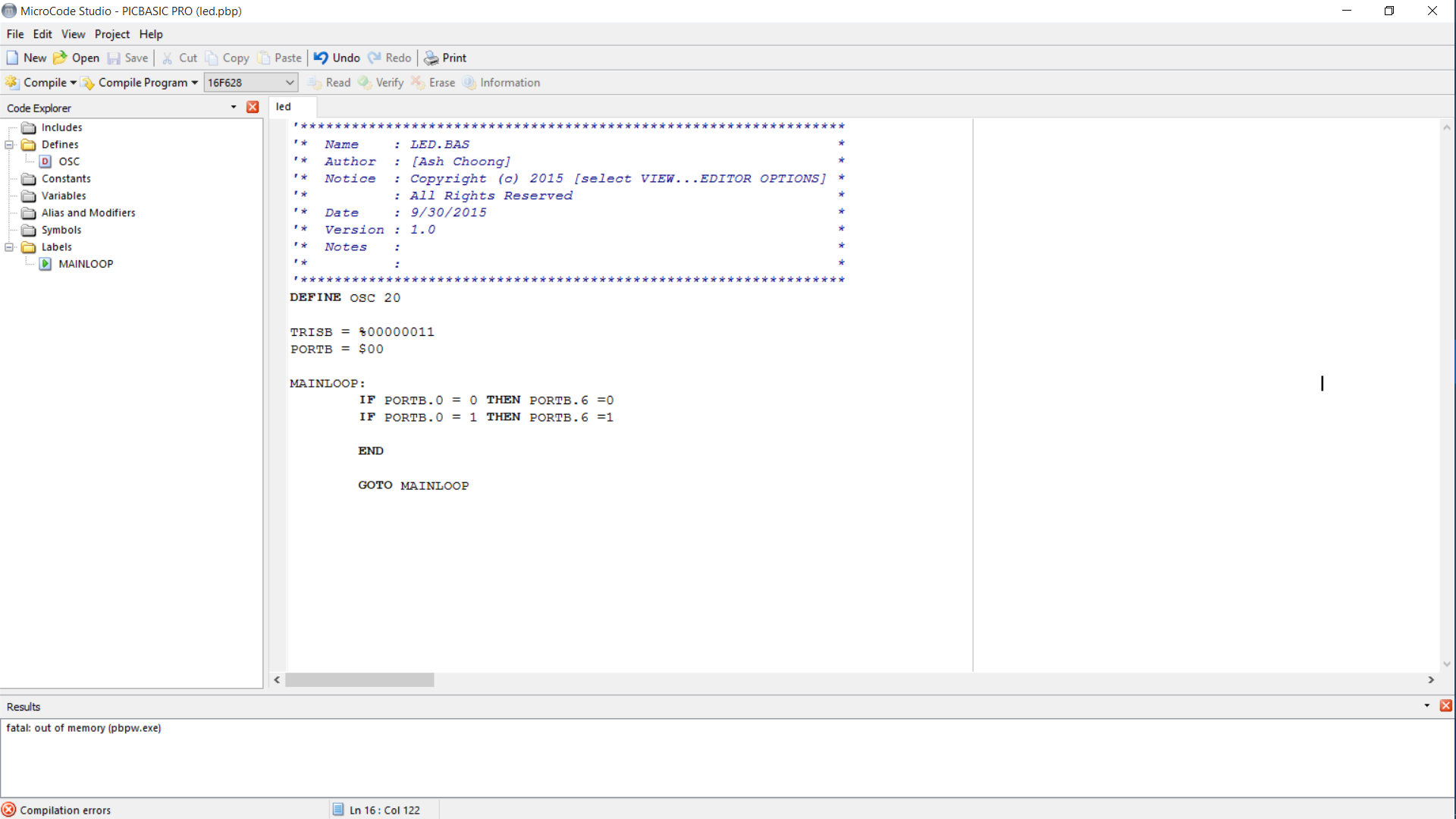This screenshot has height=819, width=1456.
Task: Click the Results panel expander arrow
Action: [1427, 706]
